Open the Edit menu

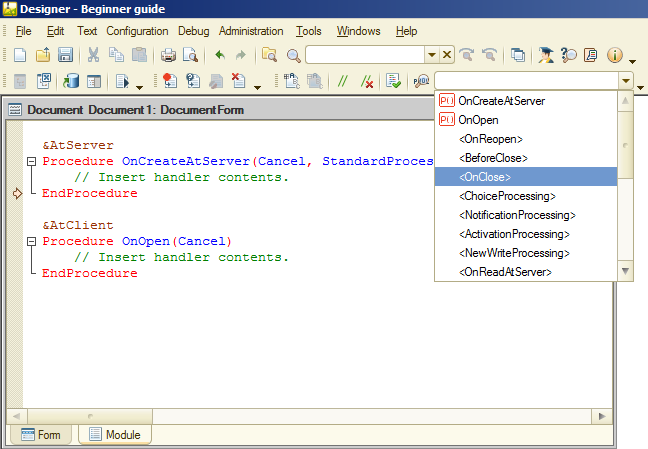55,31
